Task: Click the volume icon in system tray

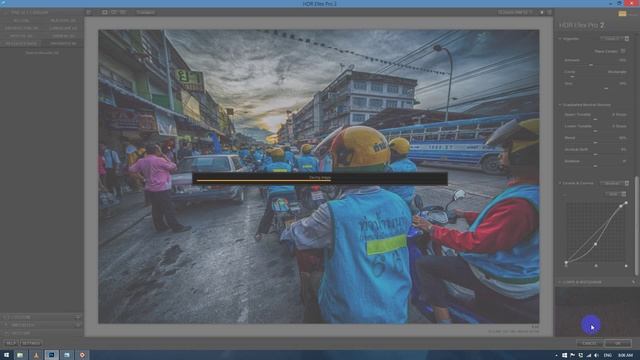Action: pyautogui.click(x=596, y=356)
